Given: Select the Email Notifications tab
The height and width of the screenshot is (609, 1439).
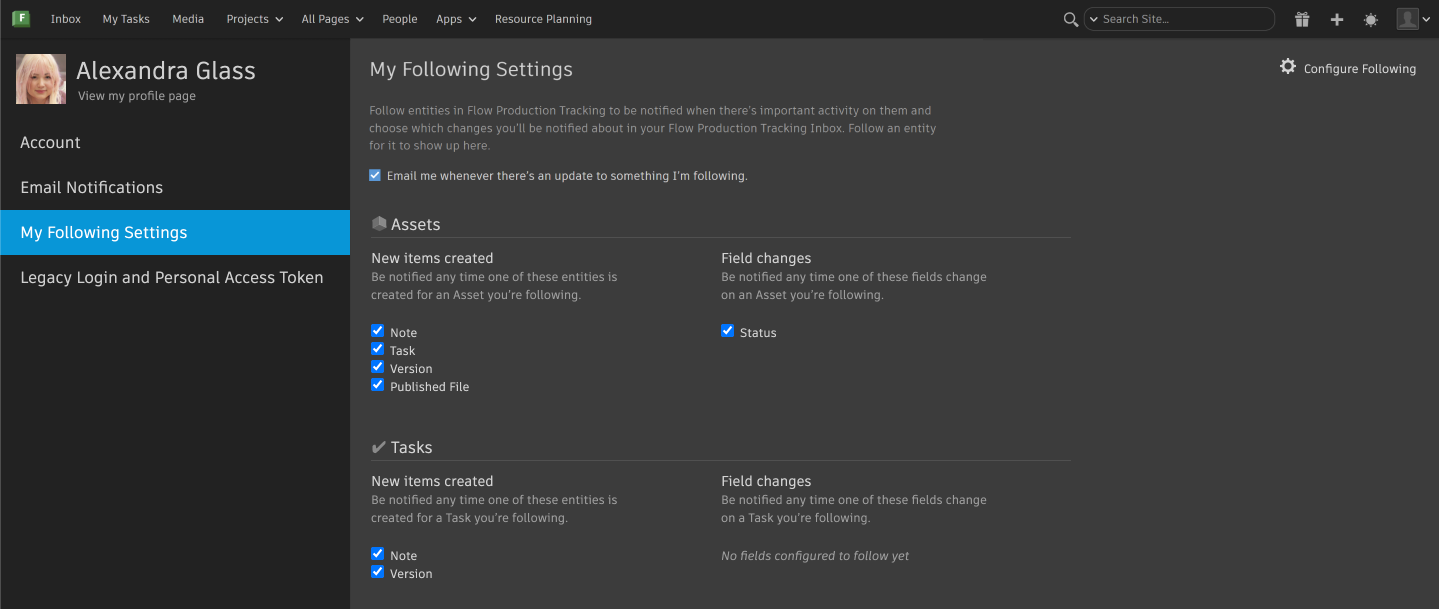Looking at the screenshot, I should pos(175,188).
